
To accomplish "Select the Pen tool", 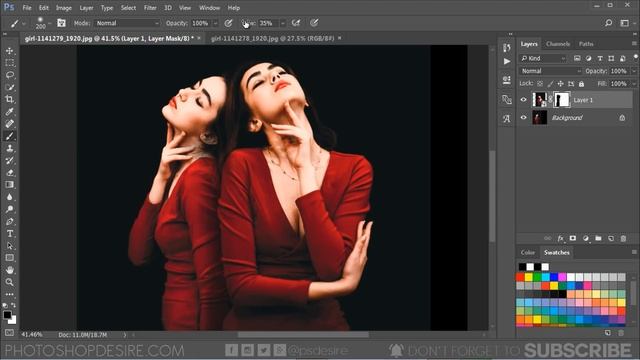I will pos(9,222).
